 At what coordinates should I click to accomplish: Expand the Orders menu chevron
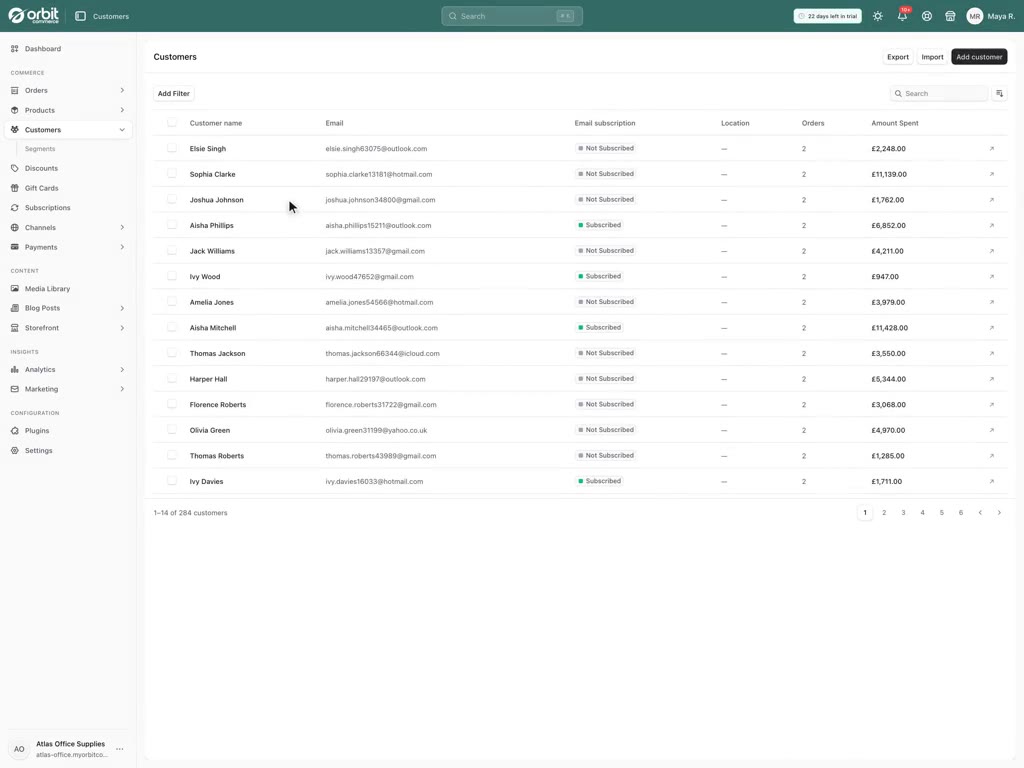pyautogui.click(x=122, y=90)
